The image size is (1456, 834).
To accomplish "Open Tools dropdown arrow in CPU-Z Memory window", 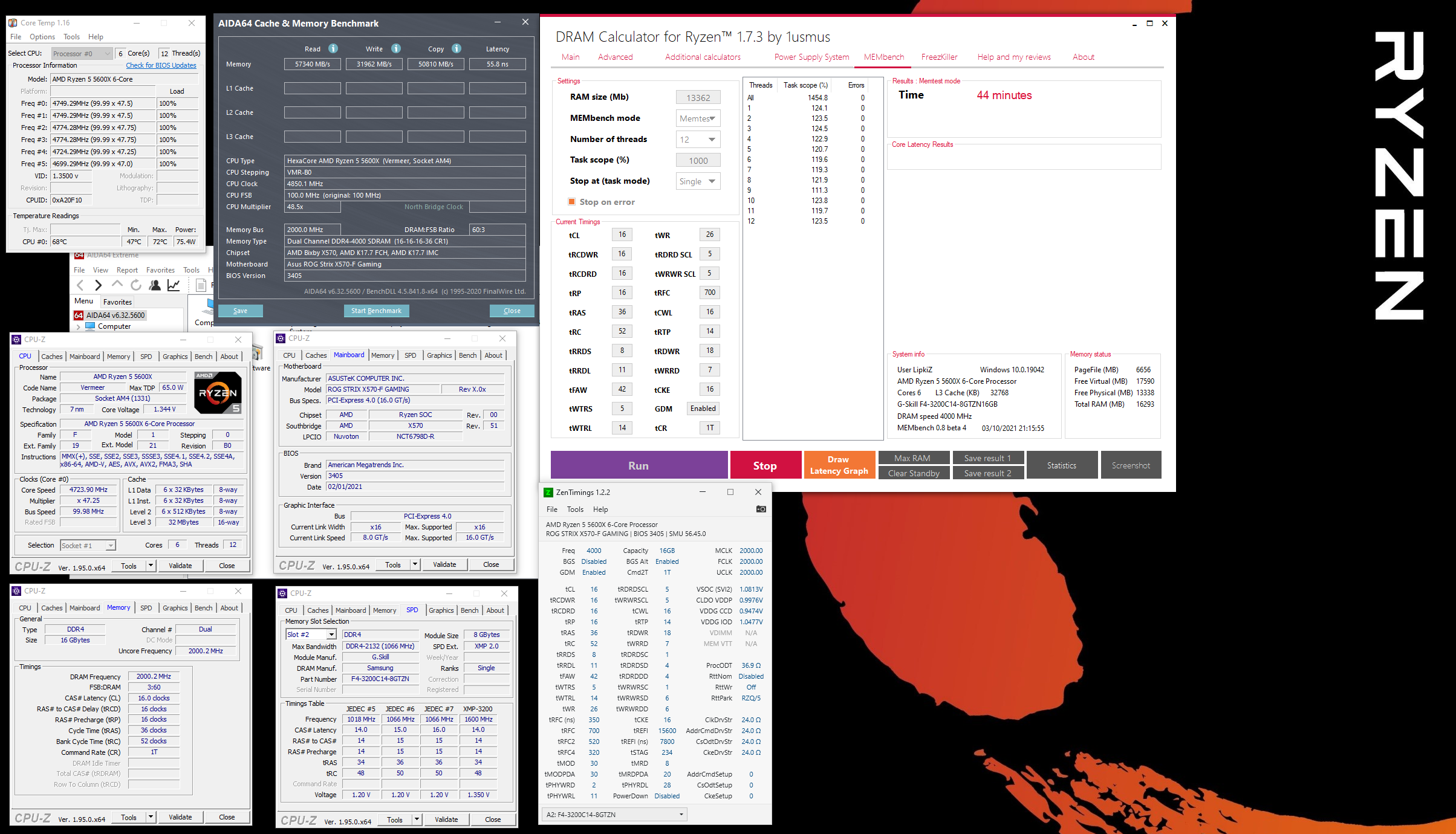I will 151,817.
